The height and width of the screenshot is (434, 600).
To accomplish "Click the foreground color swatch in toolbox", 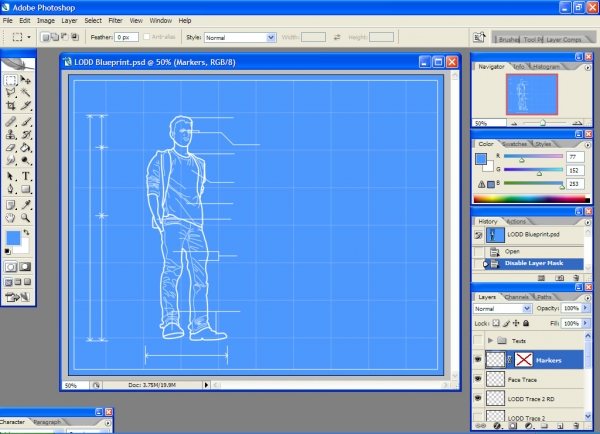I will 13,238.
